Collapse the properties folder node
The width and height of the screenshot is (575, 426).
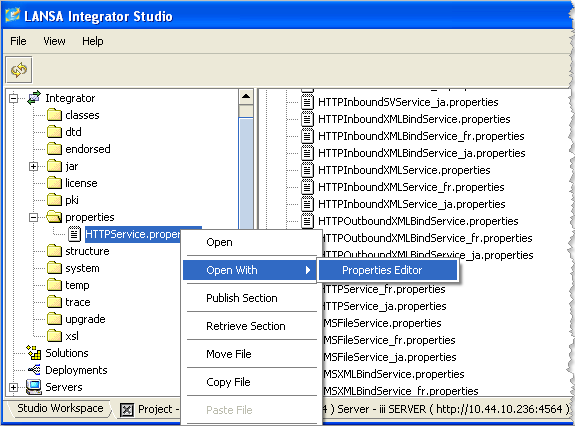click(33, 217)
